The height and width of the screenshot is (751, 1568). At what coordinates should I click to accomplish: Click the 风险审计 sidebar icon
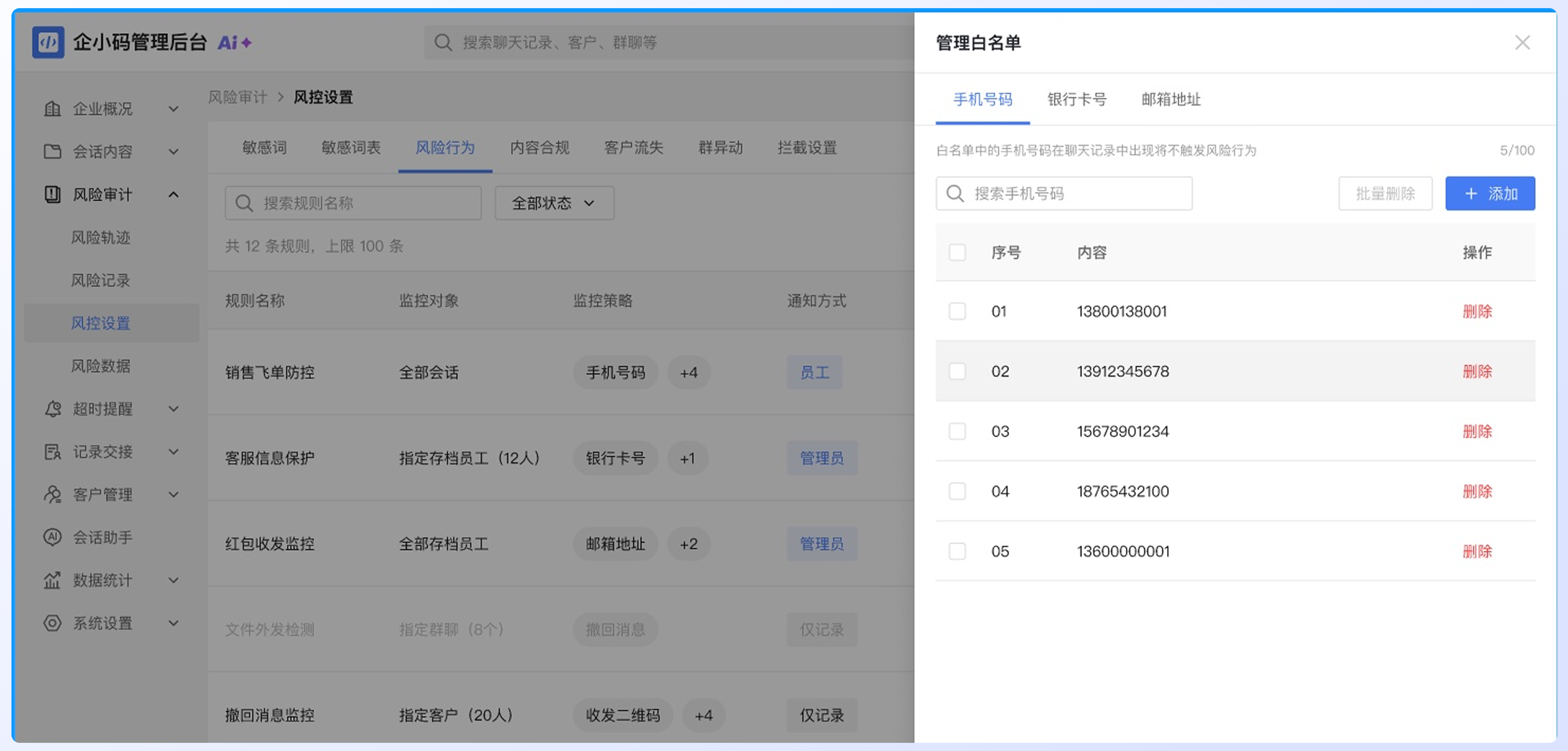point(52,194)
